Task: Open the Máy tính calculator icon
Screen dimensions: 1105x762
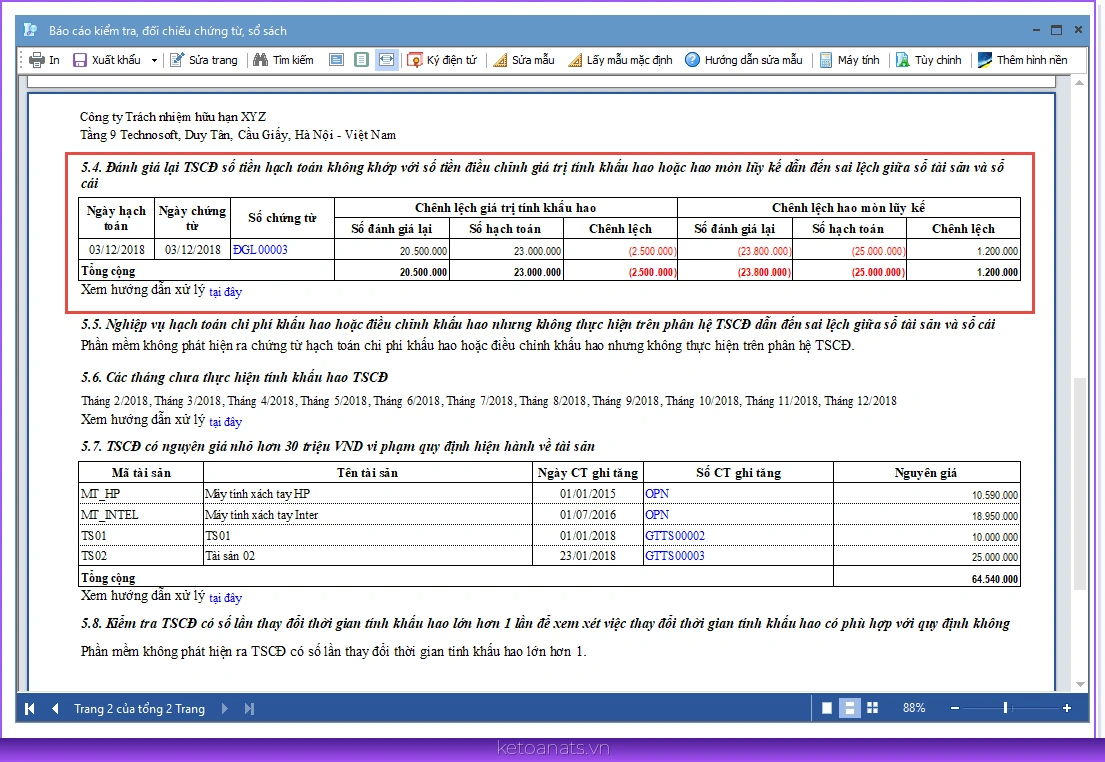Action: (826, 60)
